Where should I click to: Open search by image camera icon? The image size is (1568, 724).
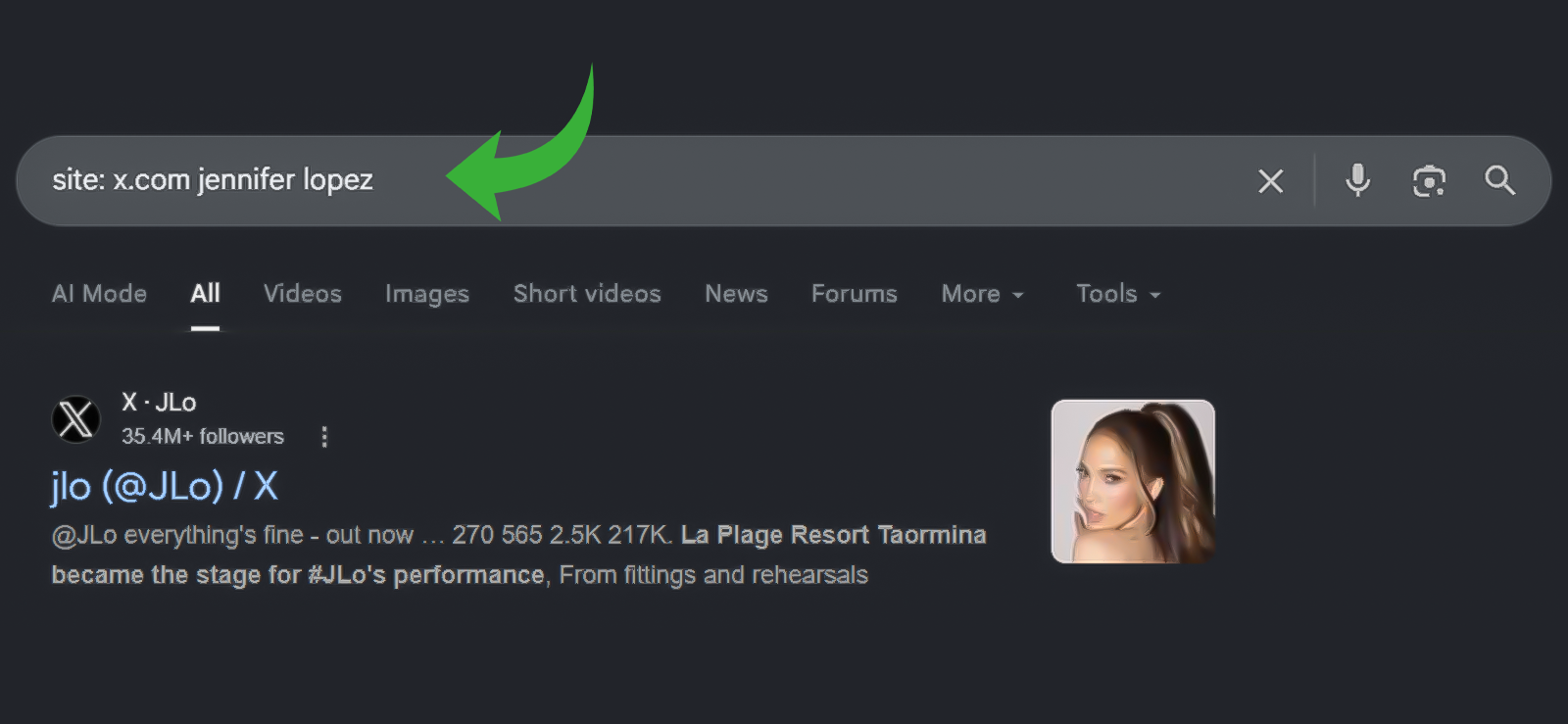click(x=1429, y=181)
